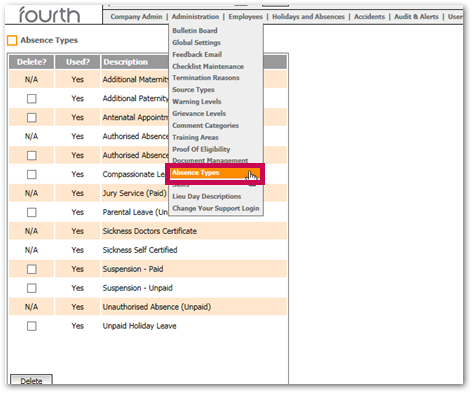
Task: Open the Employees menu
Action: click(x=246, y=17)
